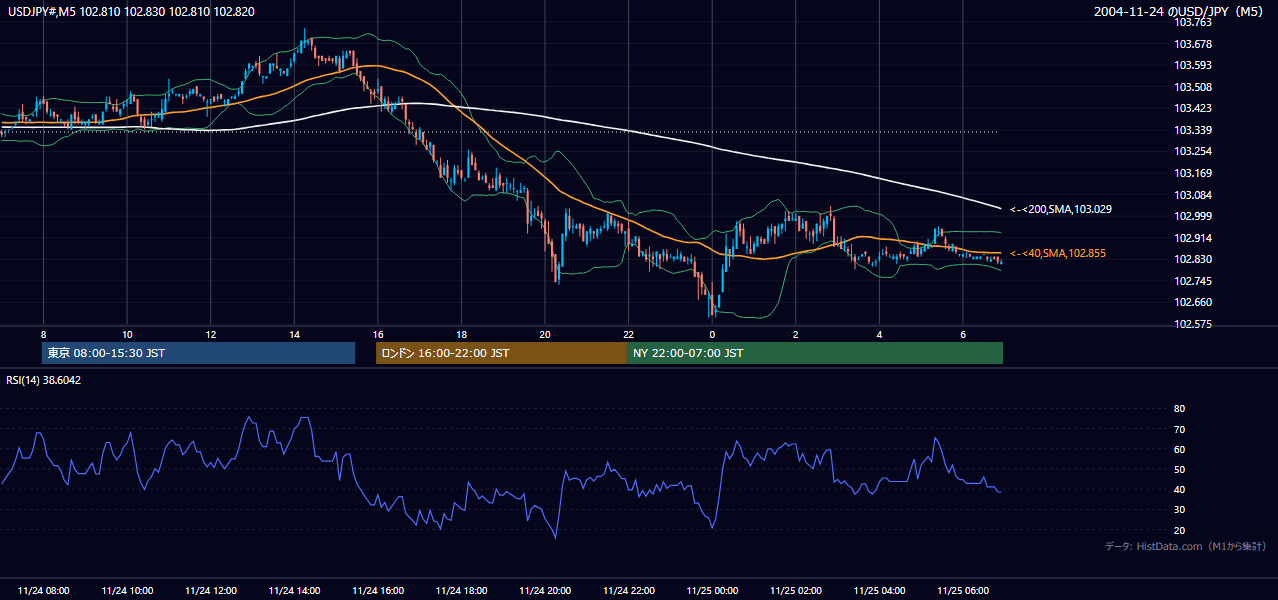
Task: Click the RSI(14) 38.6042 indicator label
Action: [44, 380]
